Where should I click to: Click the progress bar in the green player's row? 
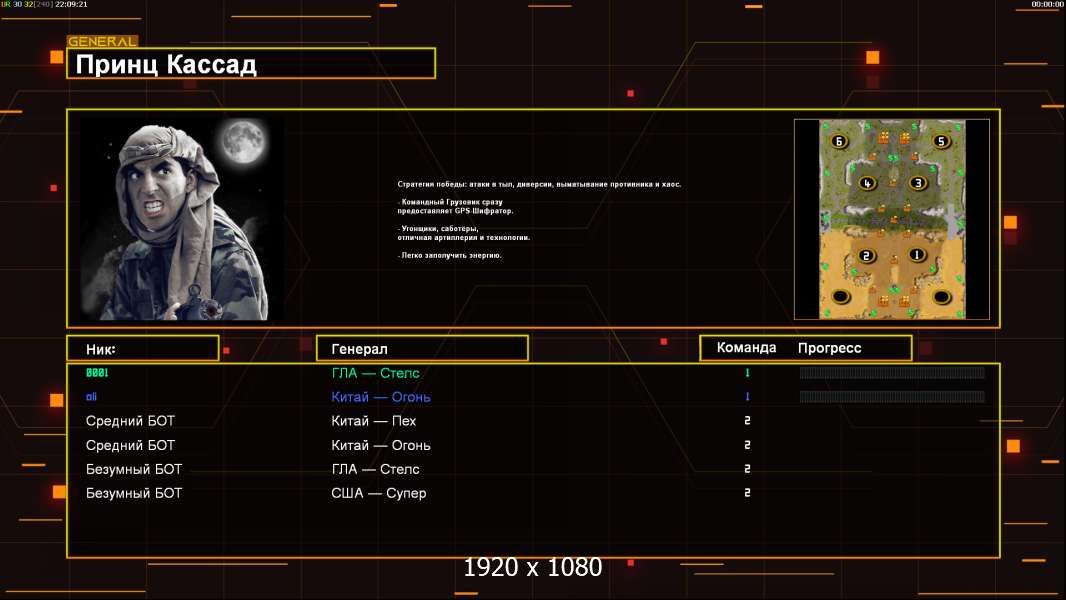click(892, 372)
